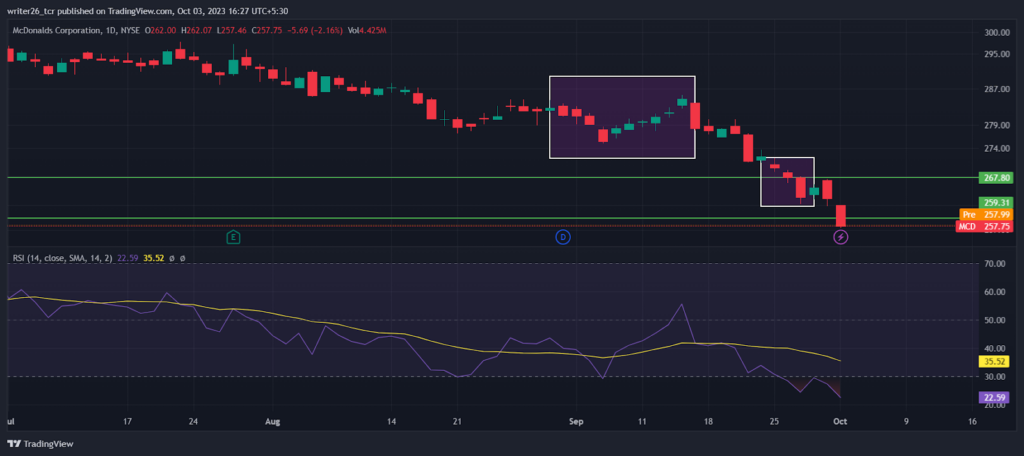Click the 18 date label on time axis
Image resolution: width=1024 pixels, height=456 pixels.
pos(709,421)
